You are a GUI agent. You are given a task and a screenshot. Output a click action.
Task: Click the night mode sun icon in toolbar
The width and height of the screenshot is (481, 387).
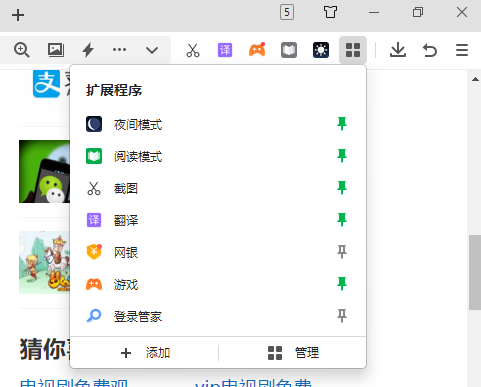point(321,50)
